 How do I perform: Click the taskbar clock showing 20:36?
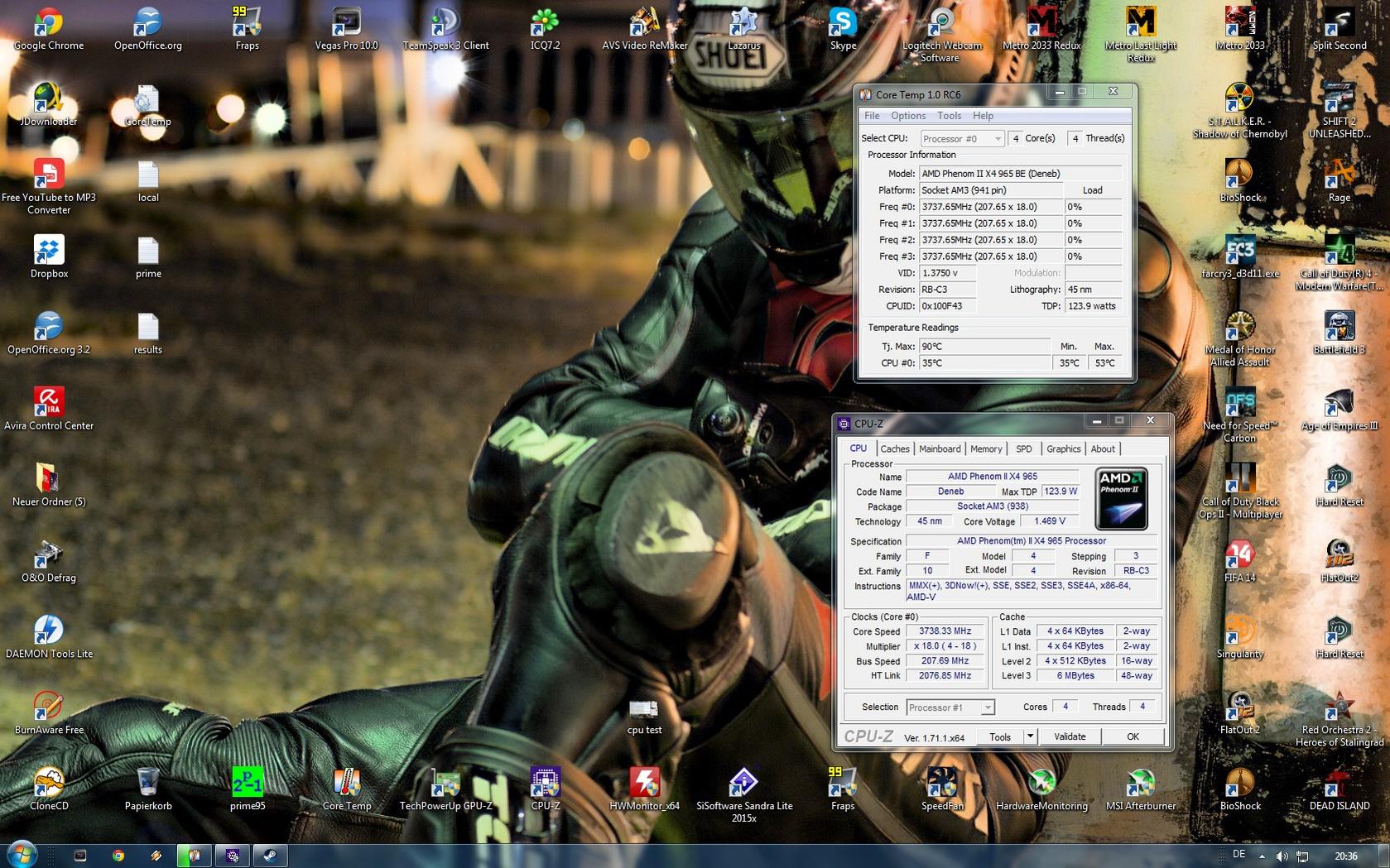click(x=1346, y=856)
